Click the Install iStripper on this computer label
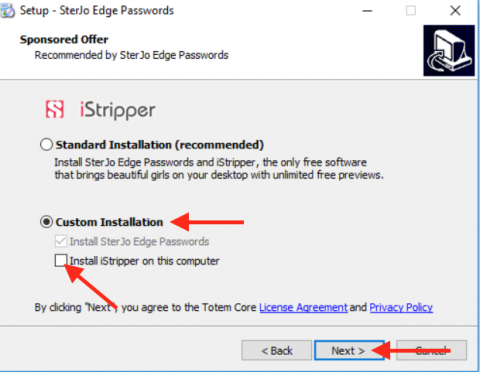The height and width of the screenshot is (372, 480). coord(144,261)
